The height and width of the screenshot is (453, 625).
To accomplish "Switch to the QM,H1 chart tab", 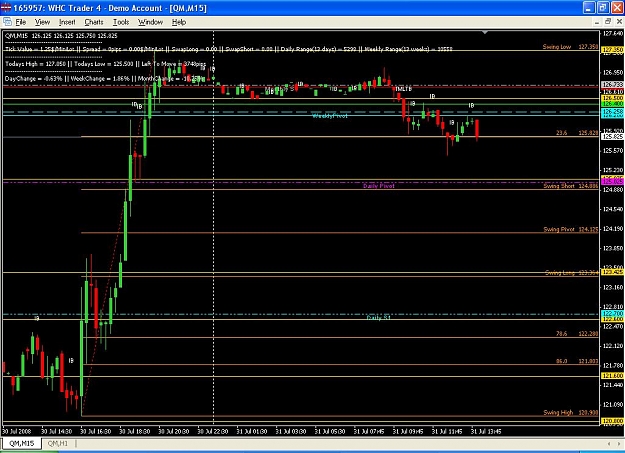I will tap(58, 443).
